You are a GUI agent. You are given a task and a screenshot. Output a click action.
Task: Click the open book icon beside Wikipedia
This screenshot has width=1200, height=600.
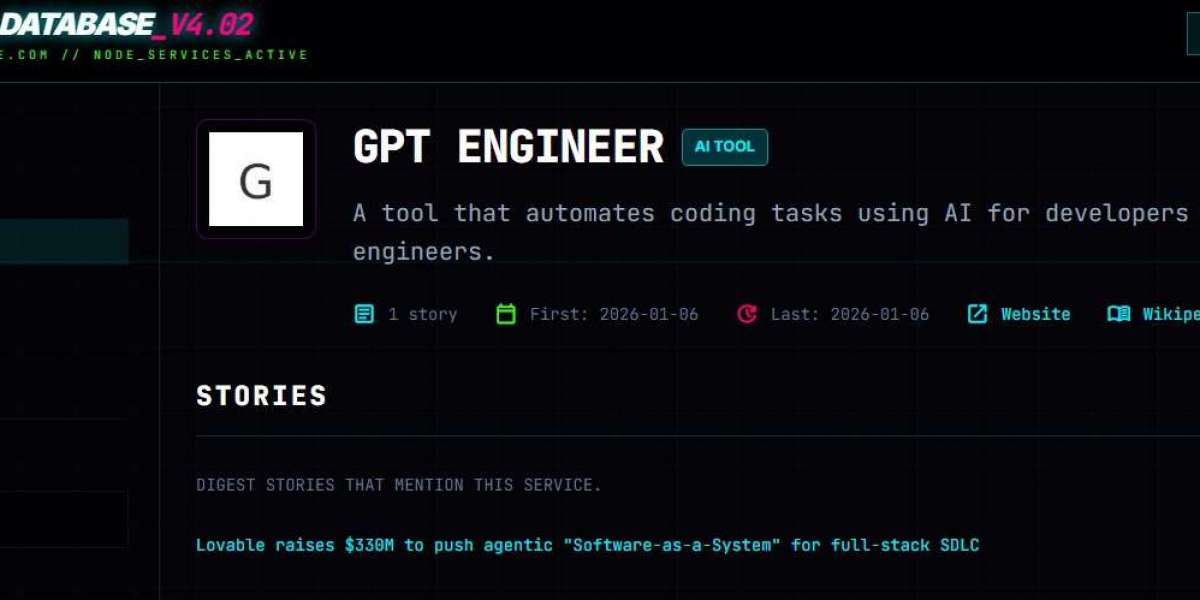point(1119,314)
